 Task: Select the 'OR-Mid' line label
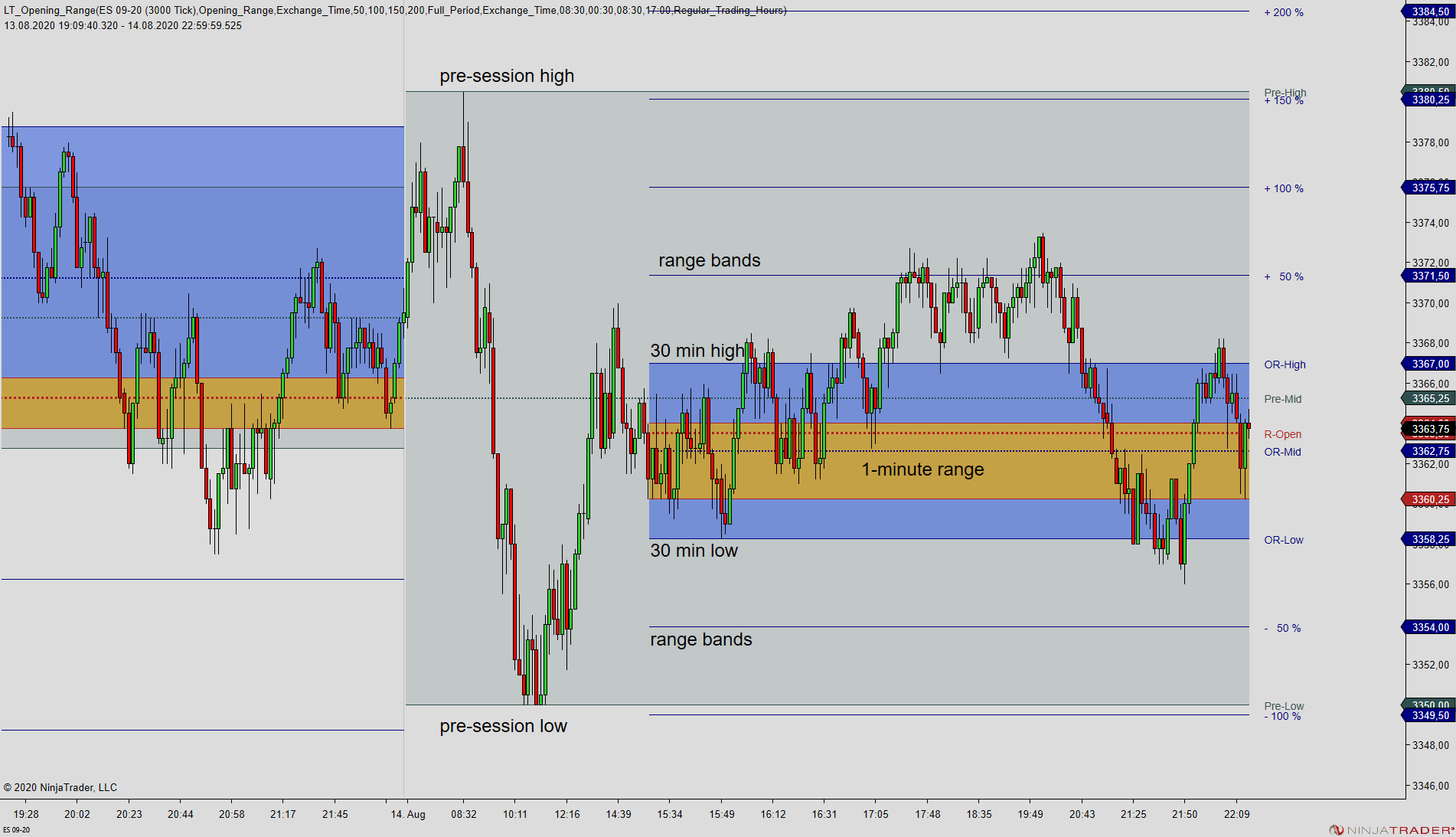(1282, 452)
